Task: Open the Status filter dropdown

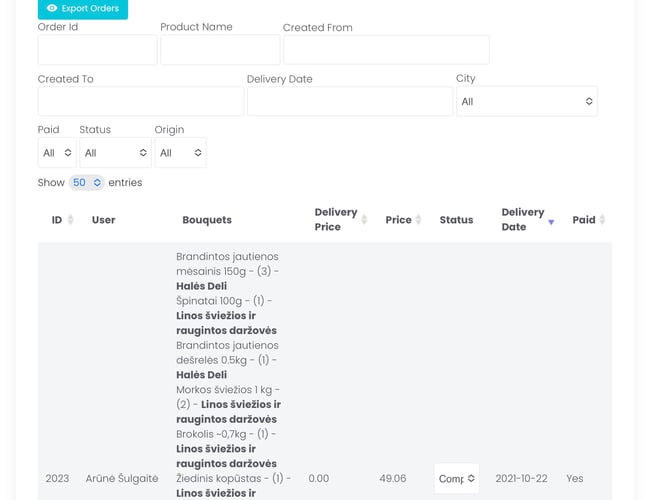Action: coord(115,153)
